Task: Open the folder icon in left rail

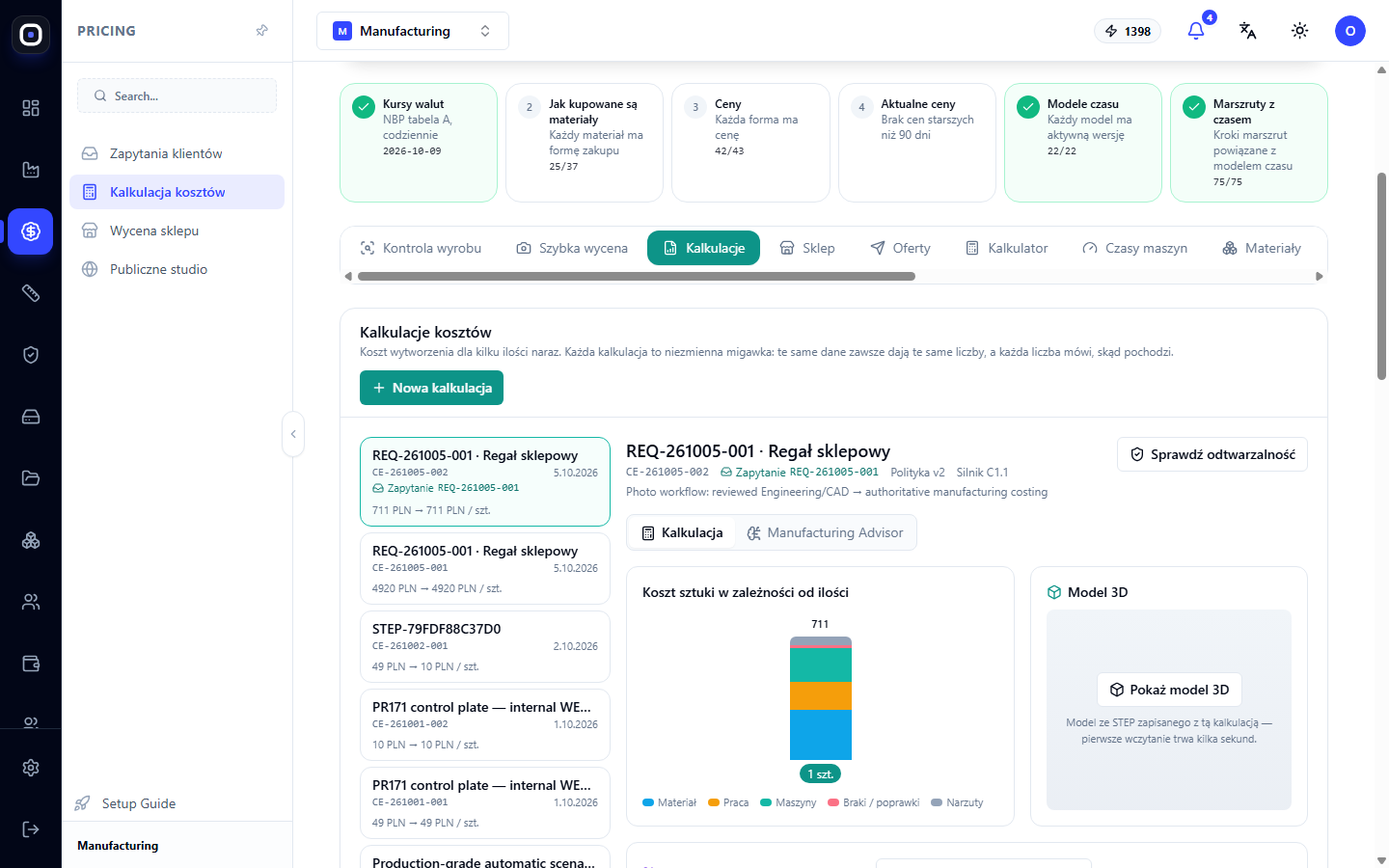Action: click(31, 478)
